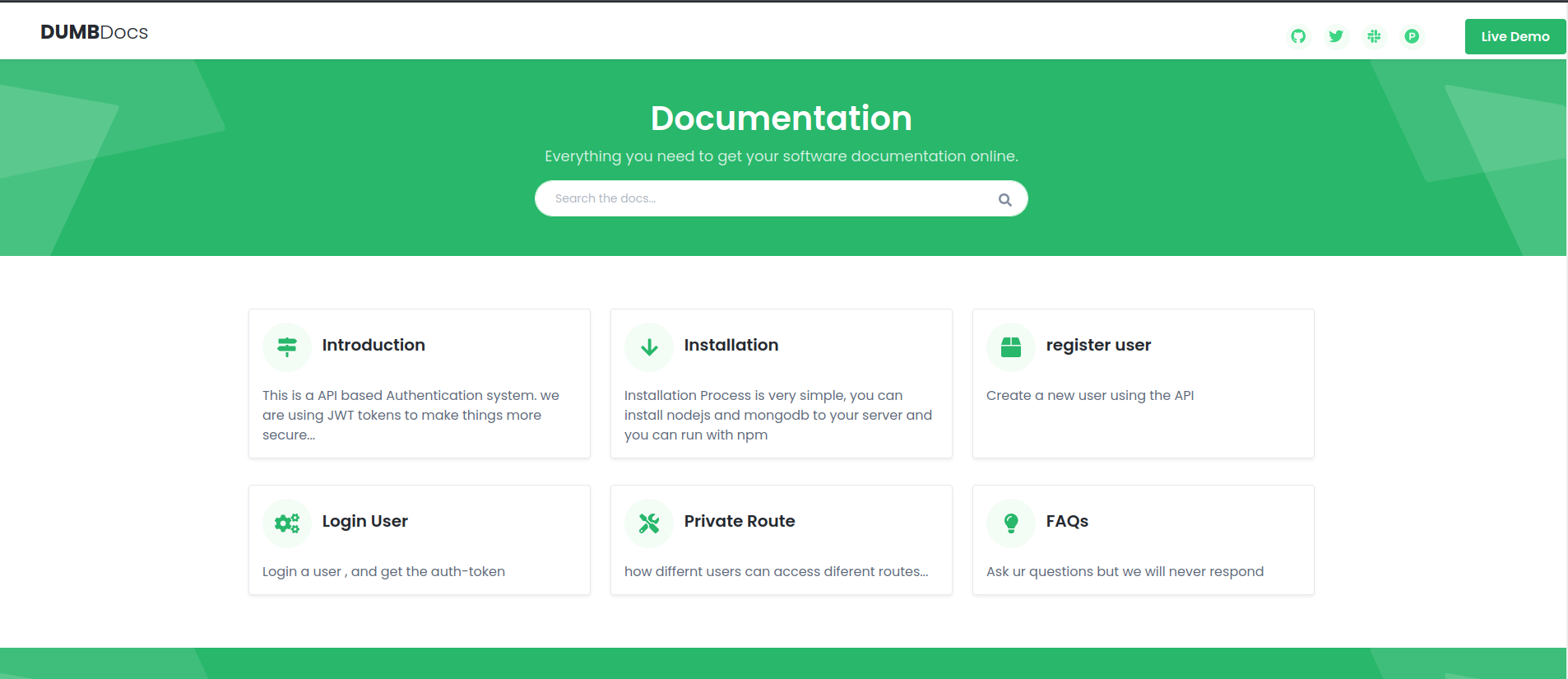Click the Installation down-arrow icon
The width and height of the screenshot is (1568, 679).
tap(649, 347)
